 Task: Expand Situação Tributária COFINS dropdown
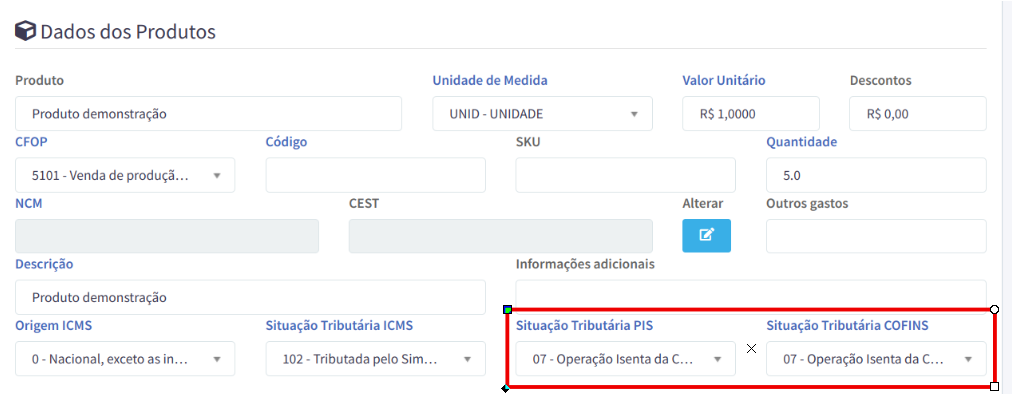[x=876, y=358]
